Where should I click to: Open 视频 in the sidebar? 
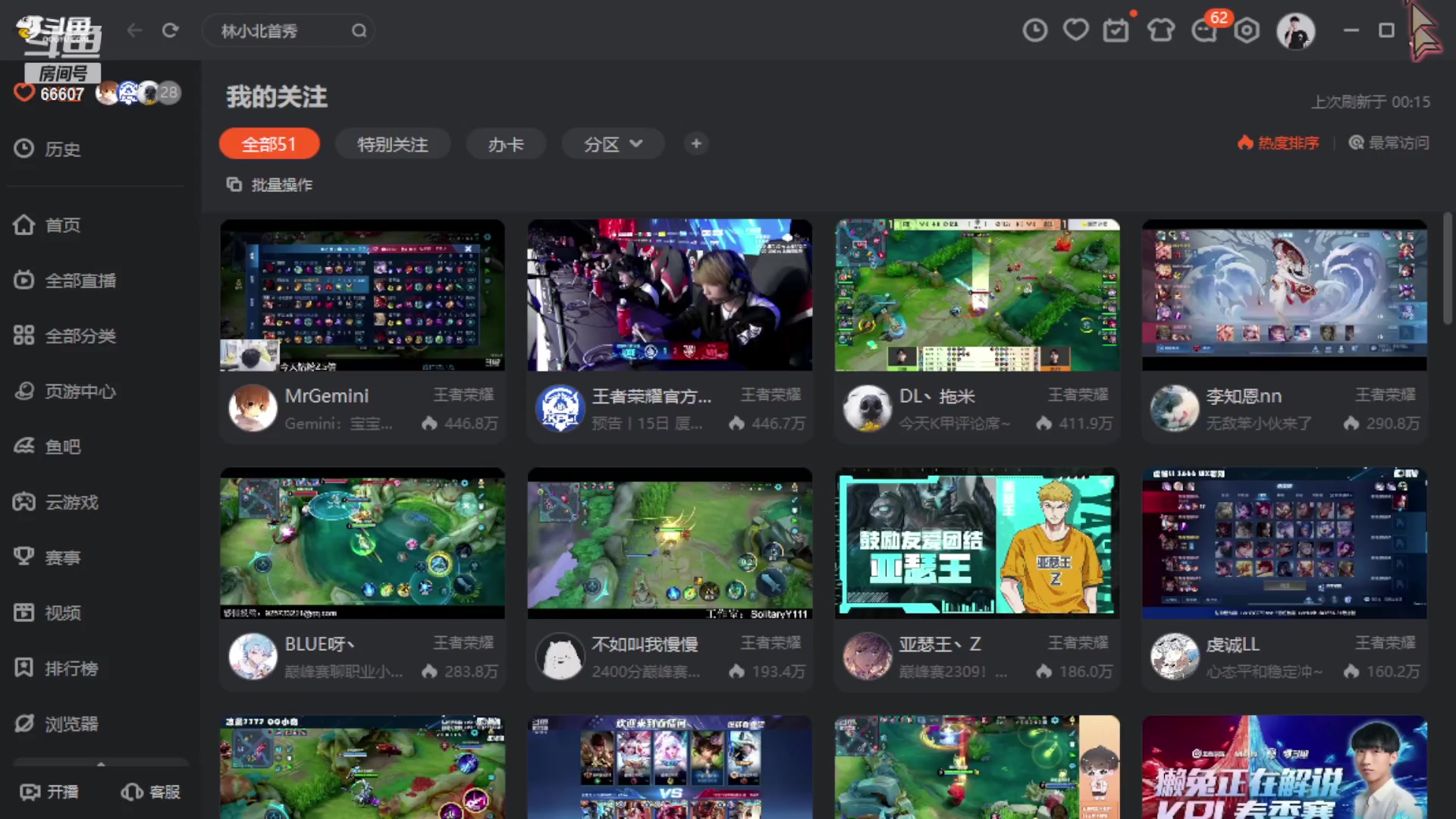47,613
